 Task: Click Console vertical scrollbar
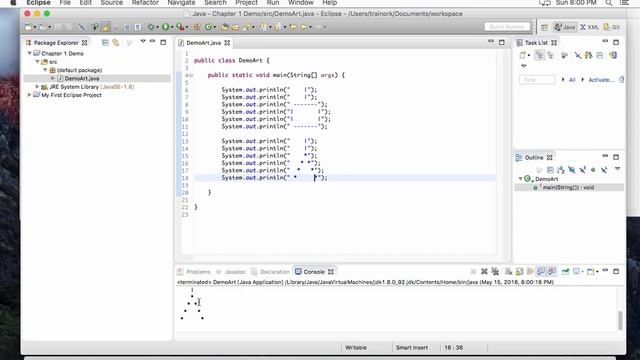tap(620, 320)
